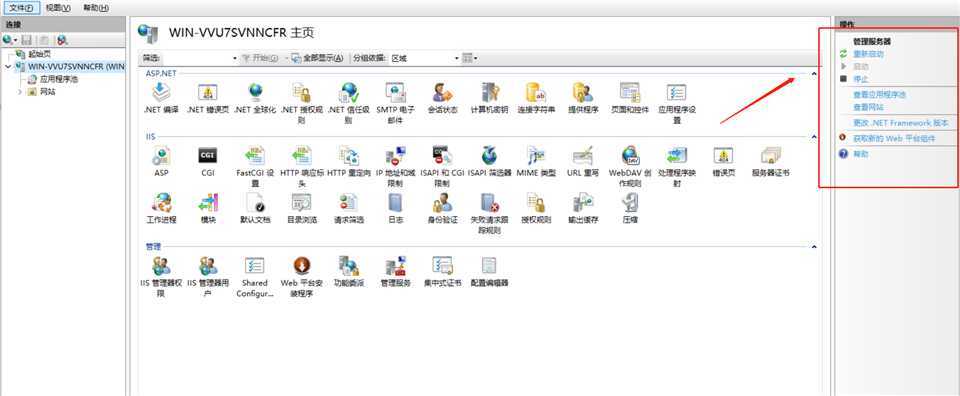Open HTTP 重定向 feature
960x396 pixels.
point(349,162)
